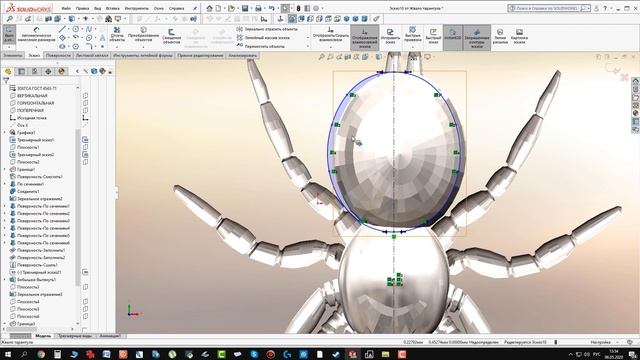The height and width of the screenshot is (360, 640).
Task: Open Быстрые привязки dropdown arrow
Action: (413, 47)
